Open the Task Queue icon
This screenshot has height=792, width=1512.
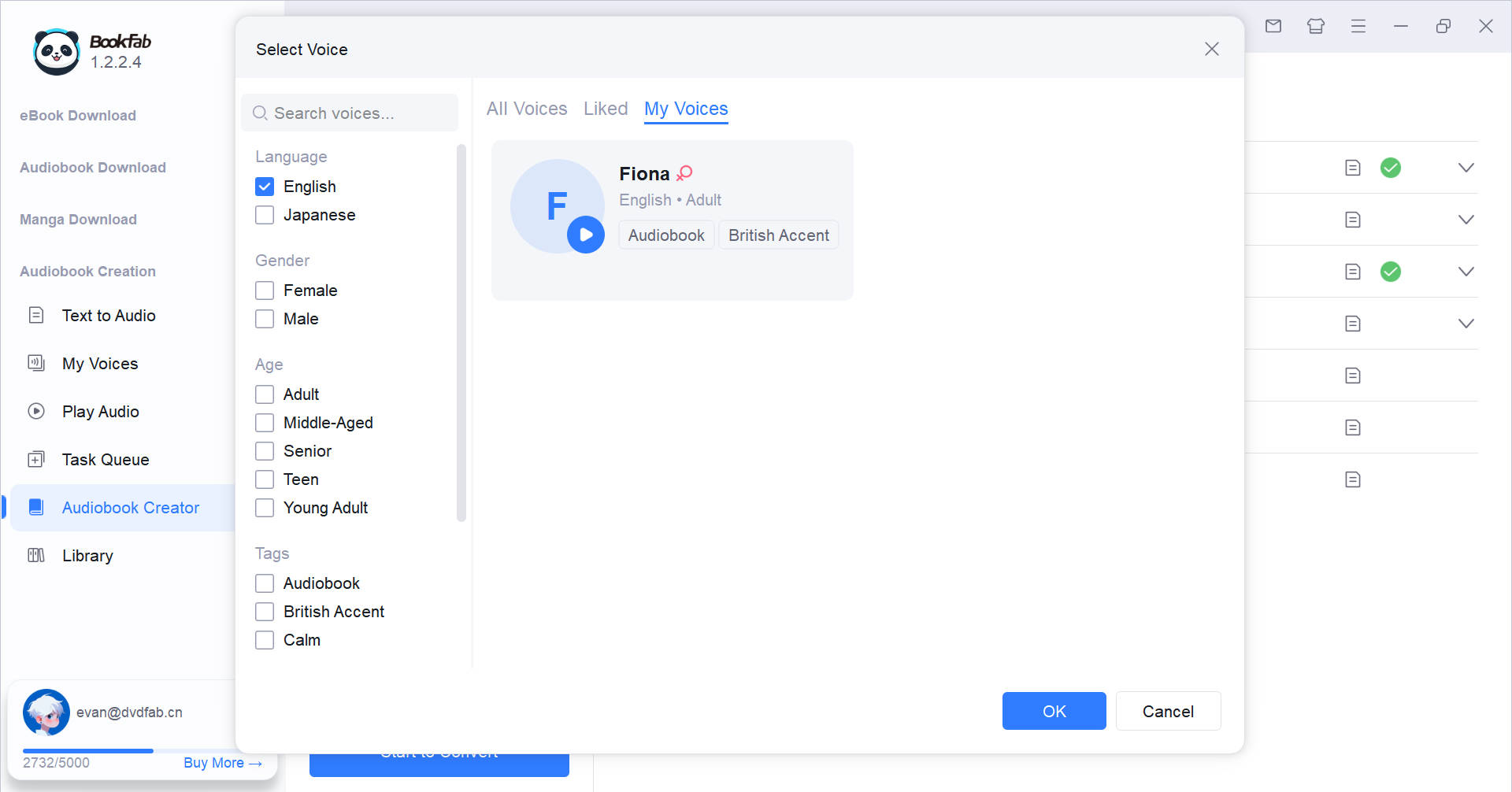point(36,460)
